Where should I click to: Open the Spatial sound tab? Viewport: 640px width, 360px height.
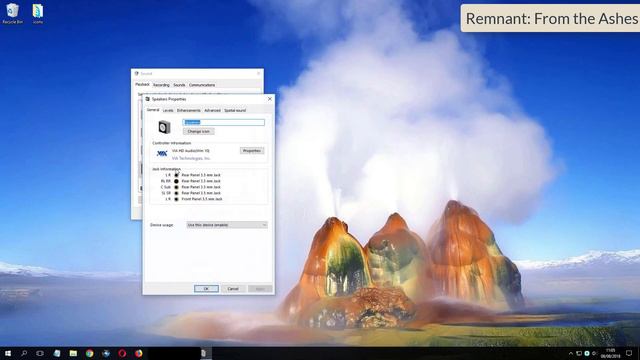(235, 110)
